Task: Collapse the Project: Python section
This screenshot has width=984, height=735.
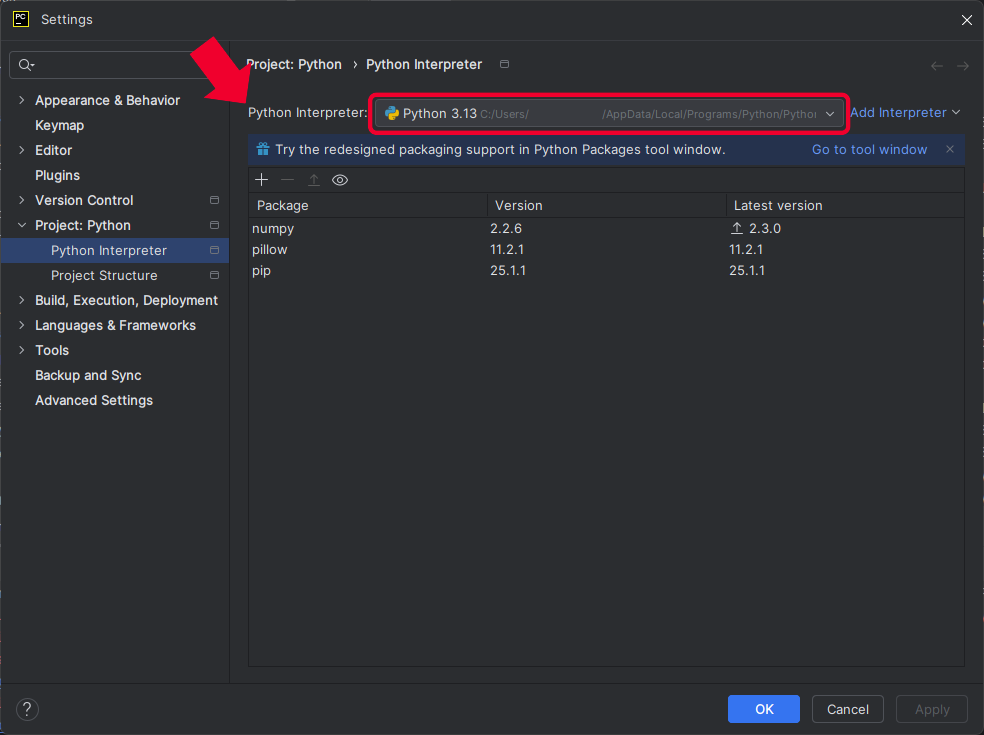Action: click(x=22, y=226)
